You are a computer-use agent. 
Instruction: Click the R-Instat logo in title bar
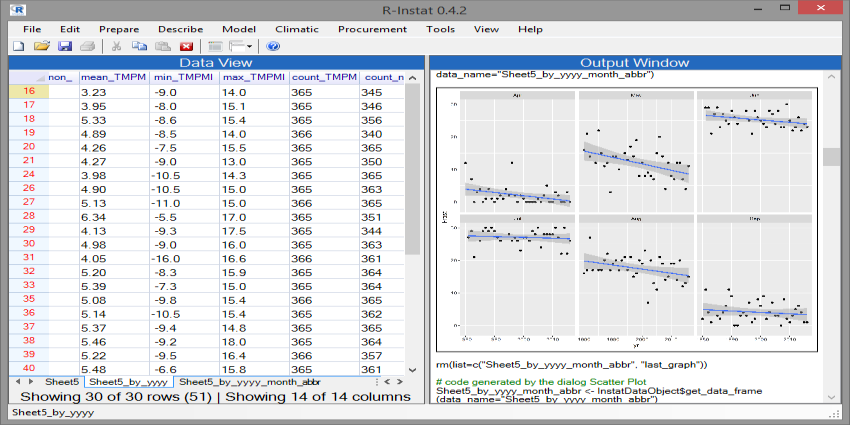(19, 9)
